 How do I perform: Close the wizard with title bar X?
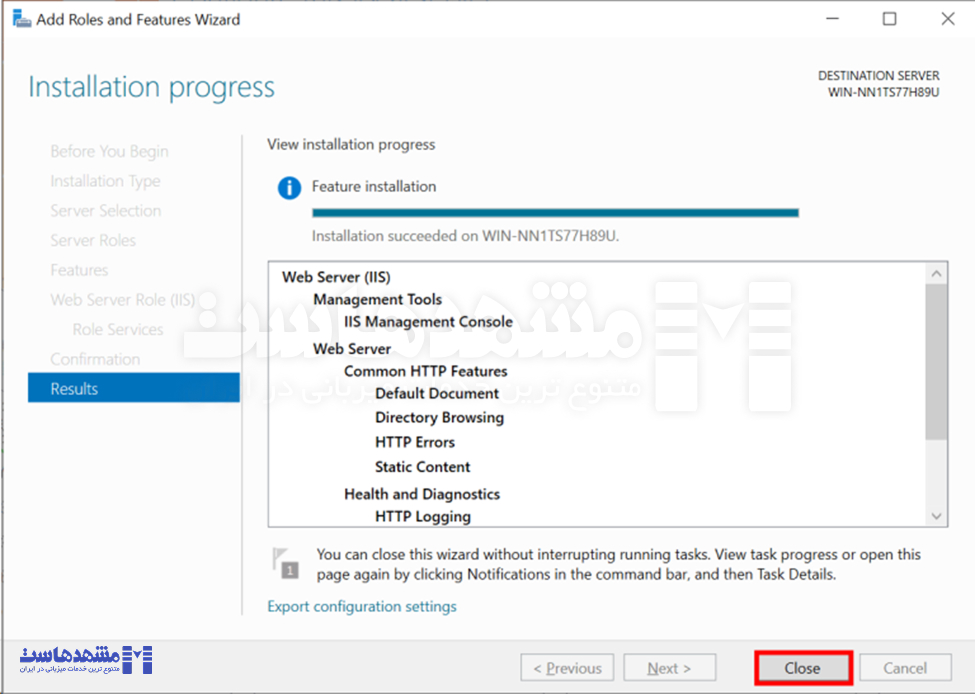[x=948, y=19]
